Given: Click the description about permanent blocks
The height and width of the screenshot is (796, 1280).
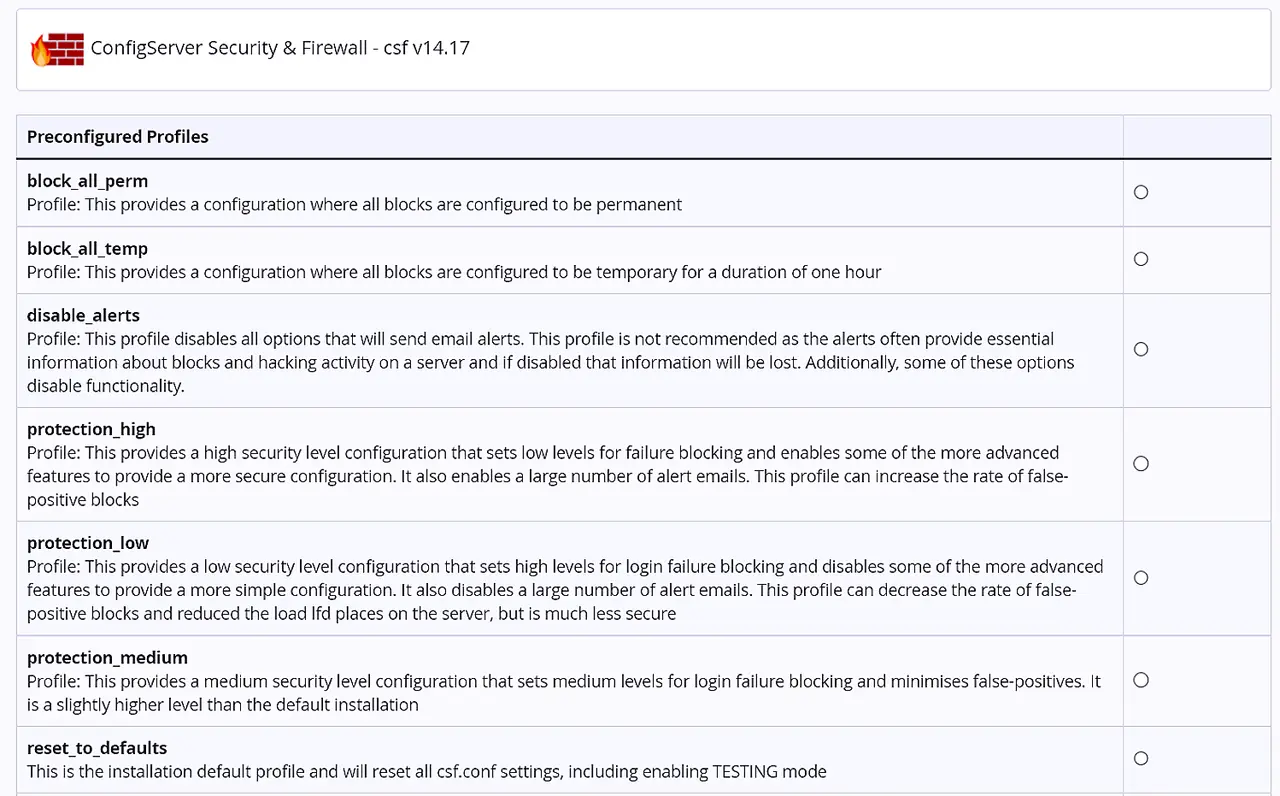Looking at the screenshot, I should click(354, 205).
